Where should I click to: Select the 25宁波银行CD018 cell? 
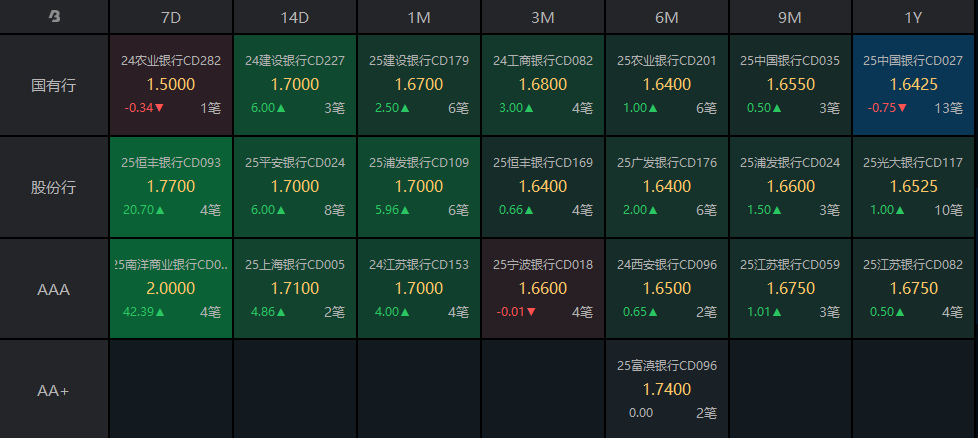(x=543, y=289)
